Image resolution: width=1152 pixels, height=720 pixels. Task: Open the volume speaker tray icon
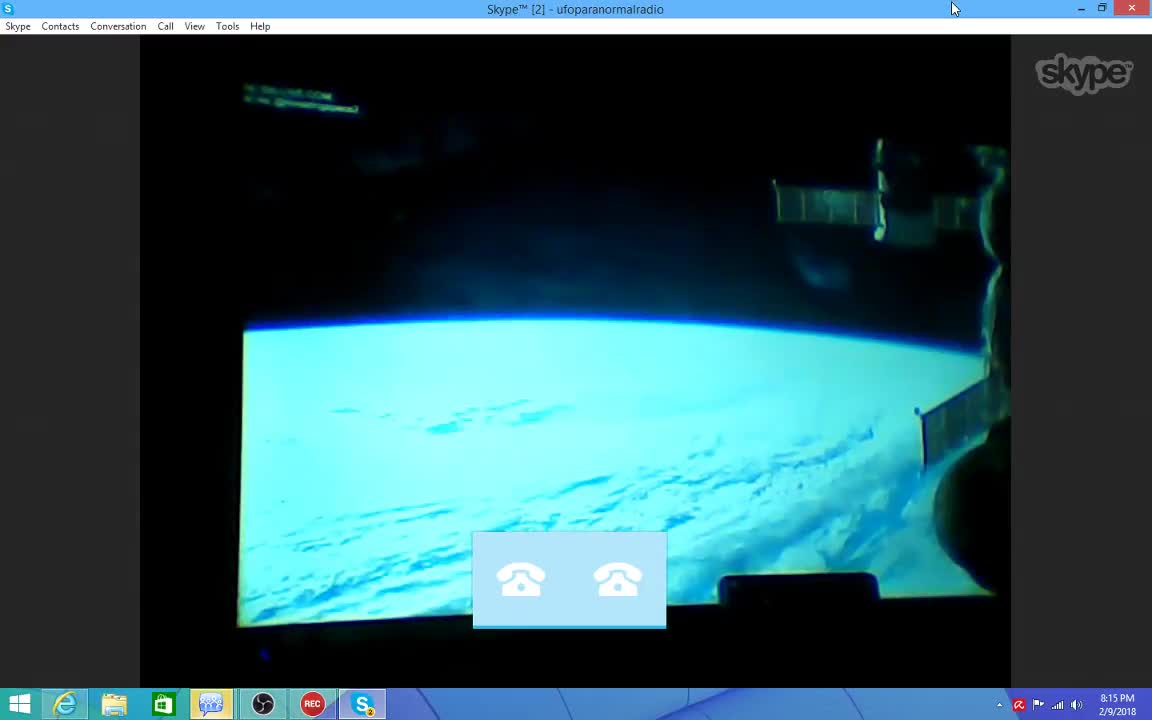(x=1076, y=705)
